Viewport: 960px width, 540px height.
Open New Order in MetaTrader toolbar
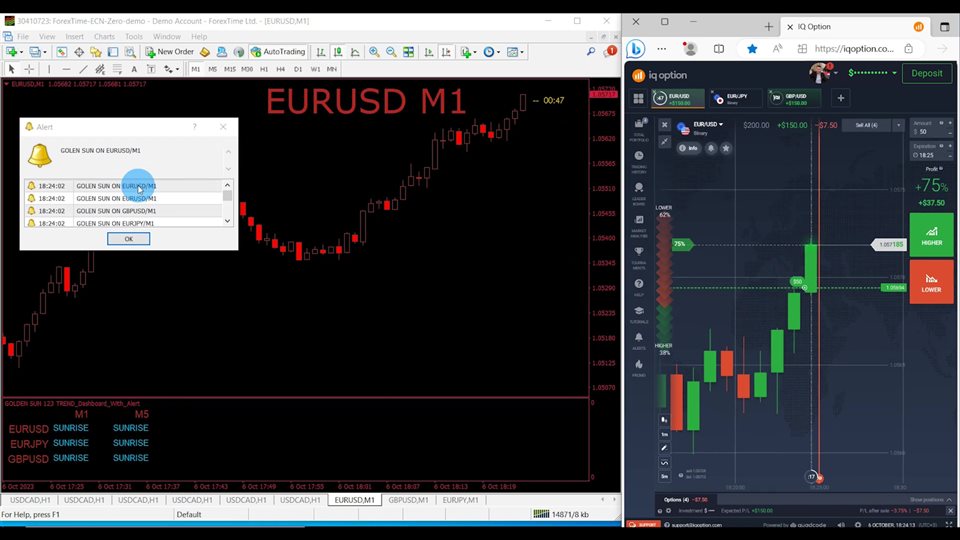(x=170, y=52)
